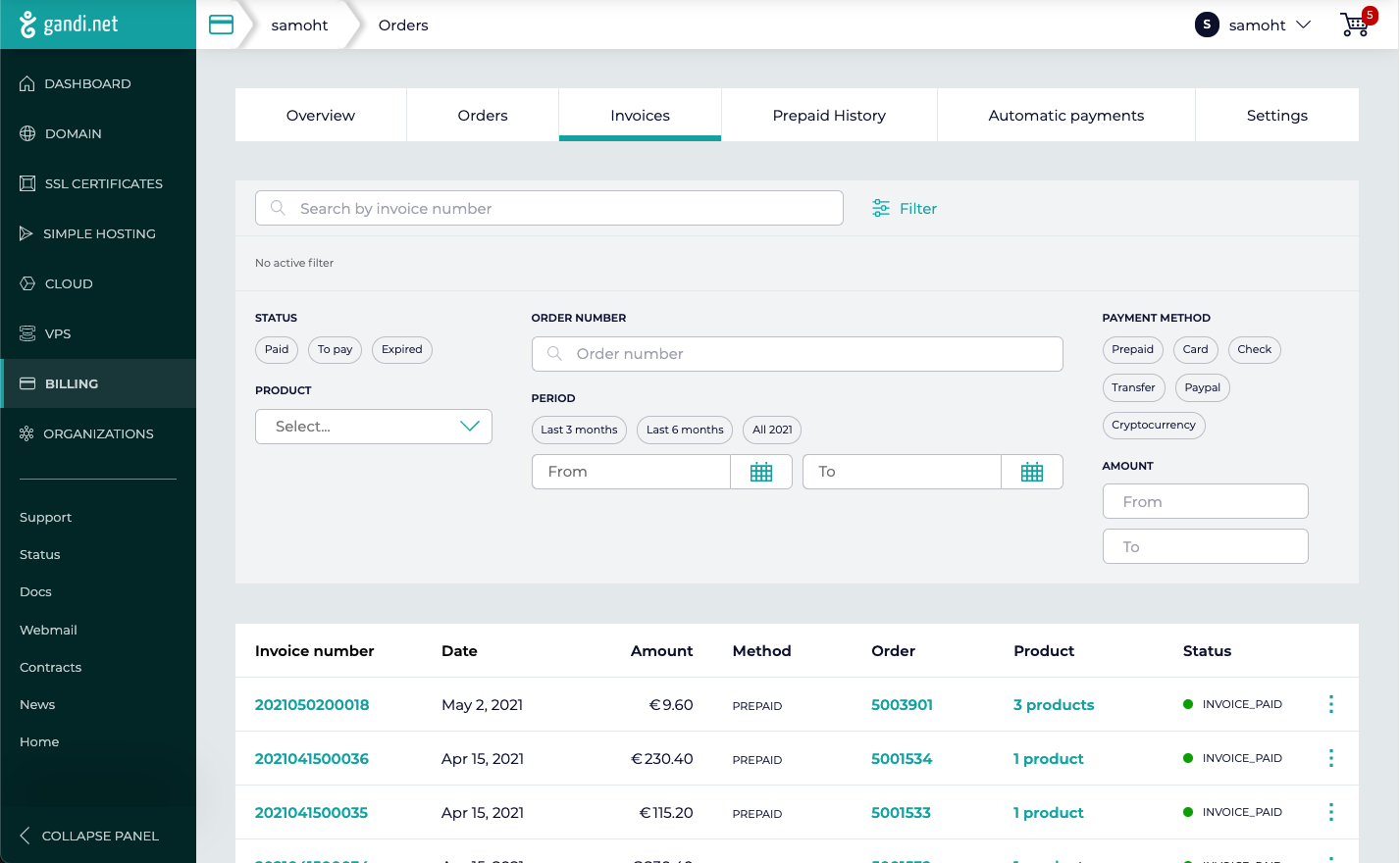This screenshot has height=863, width=1400.
Task: Toggle the Paid status filter
Action: pyautogui.click(x=277, y=350)
